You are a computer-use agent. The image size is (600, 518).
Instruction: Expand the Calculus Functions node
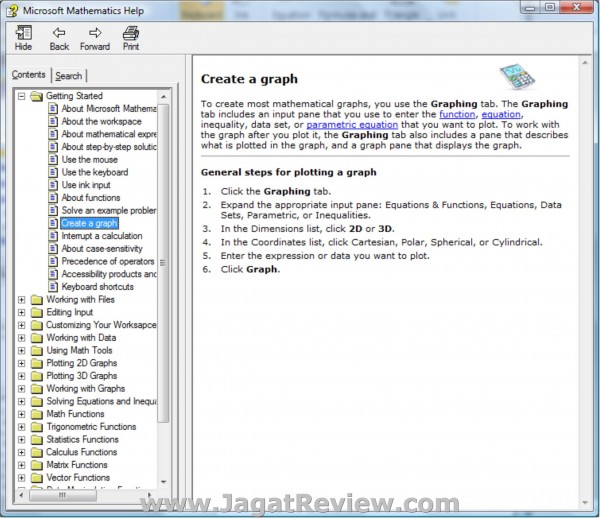(x=22, y=452)
